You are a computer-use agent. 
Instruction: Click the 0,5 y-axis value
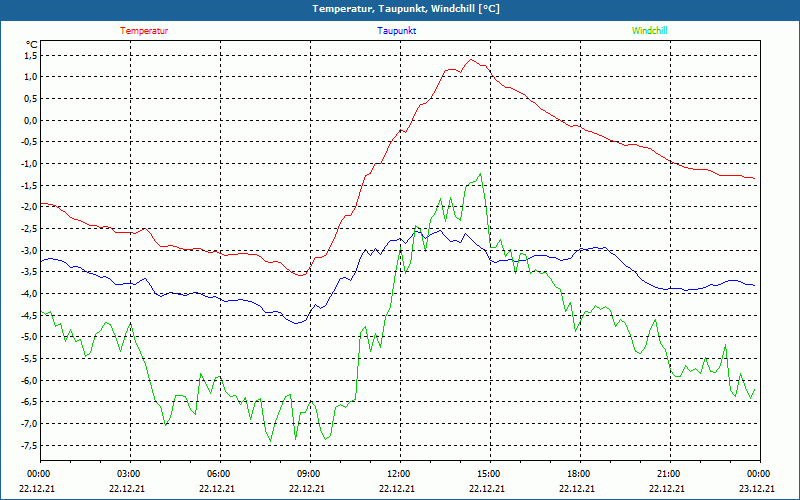click(30, 98)
